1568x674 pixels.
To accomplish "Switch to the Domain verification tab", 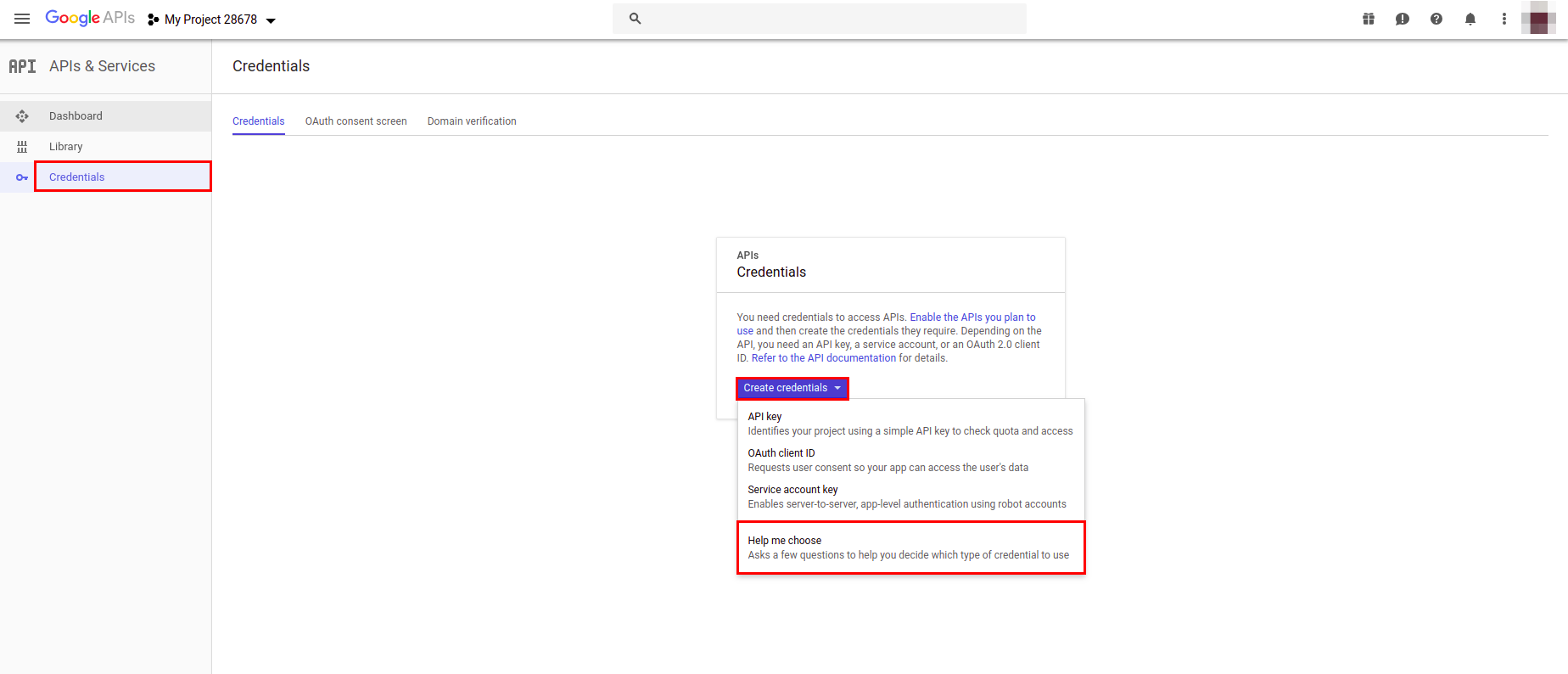I will 472,121.
